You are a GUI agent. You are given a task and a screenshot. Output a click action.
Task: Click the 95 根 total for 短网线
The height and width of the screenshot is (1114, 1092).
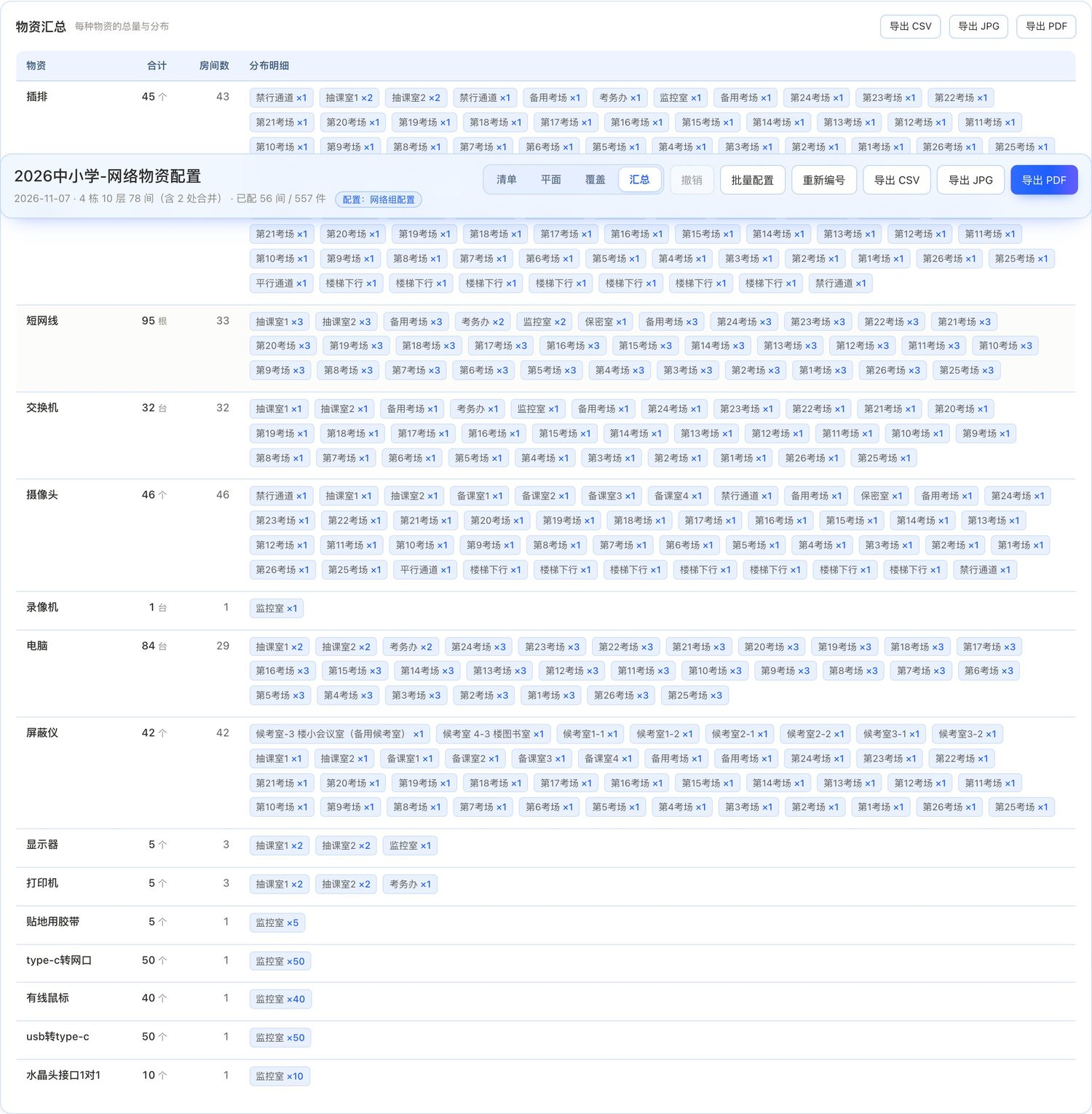(154, 321)
